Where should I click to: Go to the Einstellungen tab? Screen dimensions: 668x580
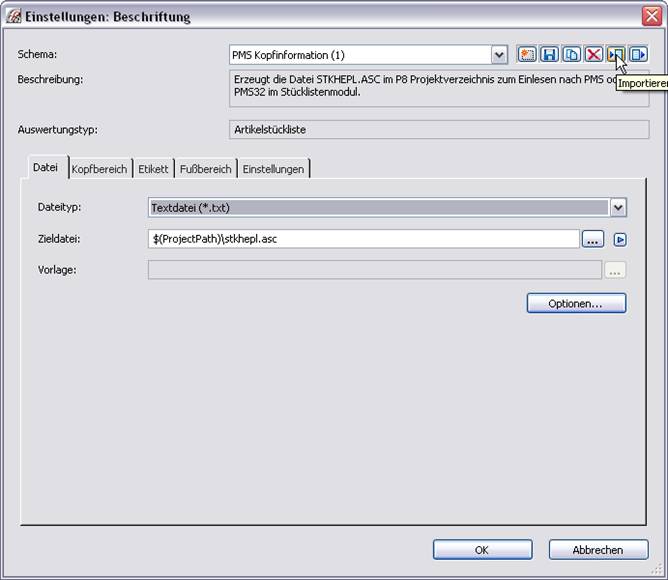click(273, 169)
